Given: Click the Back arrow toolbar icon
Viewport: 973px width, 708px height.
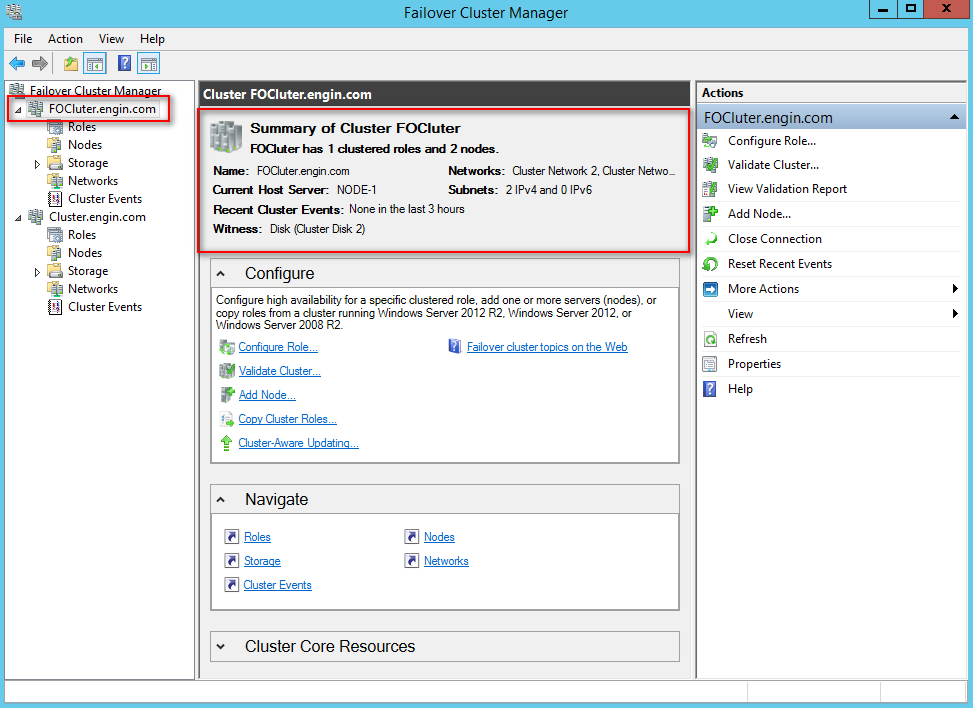Looking at the screenshot, I should [x=17, y=63].
